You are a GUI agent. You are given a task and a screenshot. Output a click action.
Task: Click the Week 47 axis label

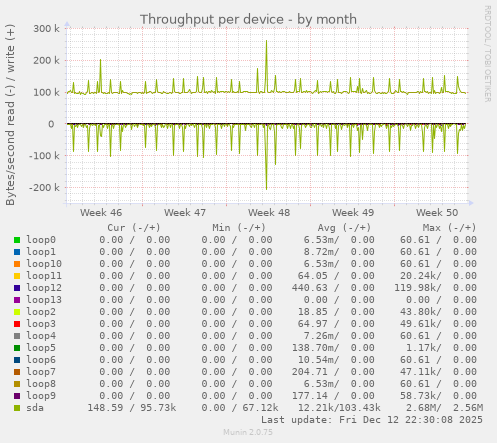click(185, 213)
